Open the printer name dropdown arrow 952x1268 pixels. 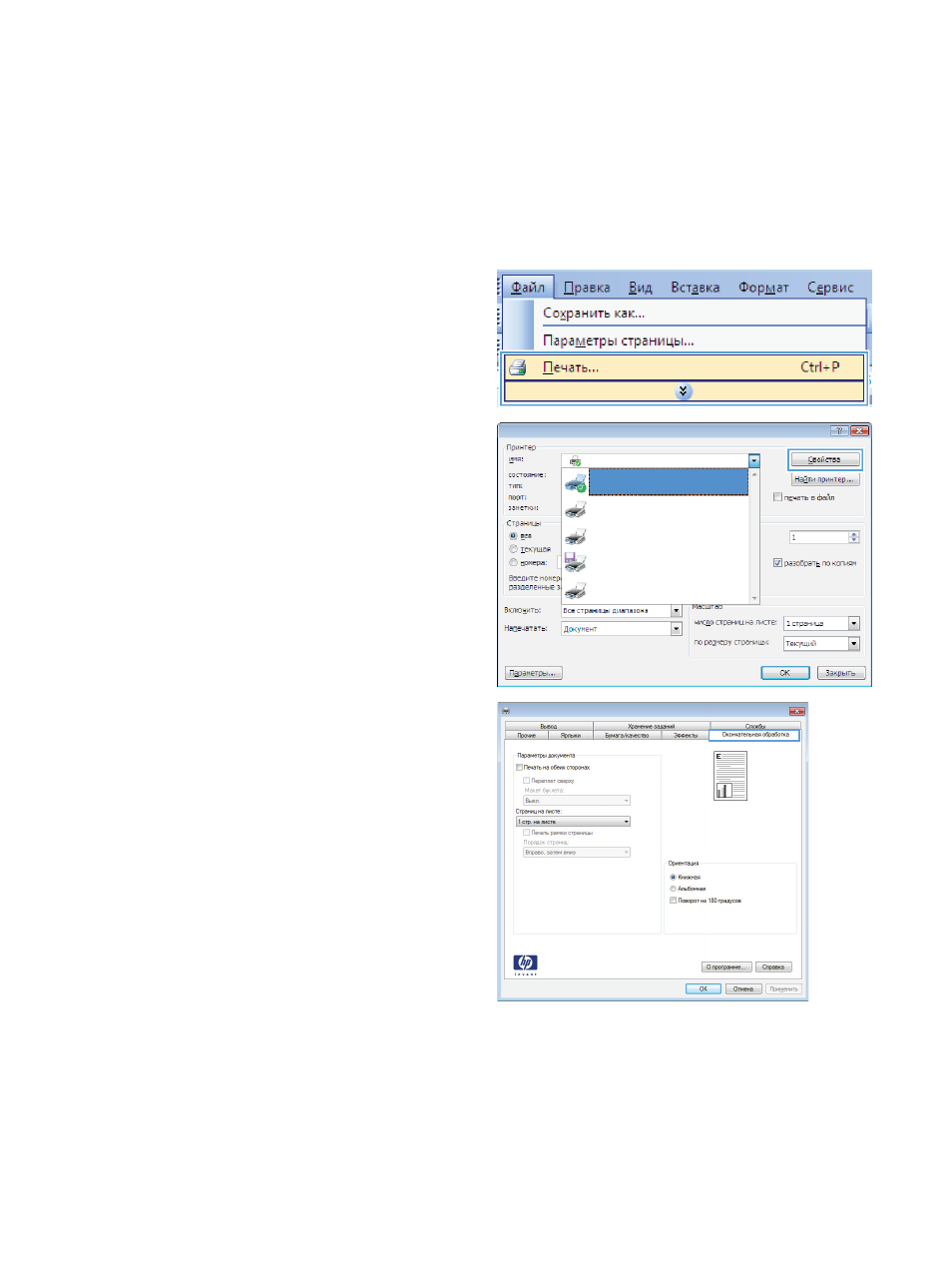pos(753,461)
